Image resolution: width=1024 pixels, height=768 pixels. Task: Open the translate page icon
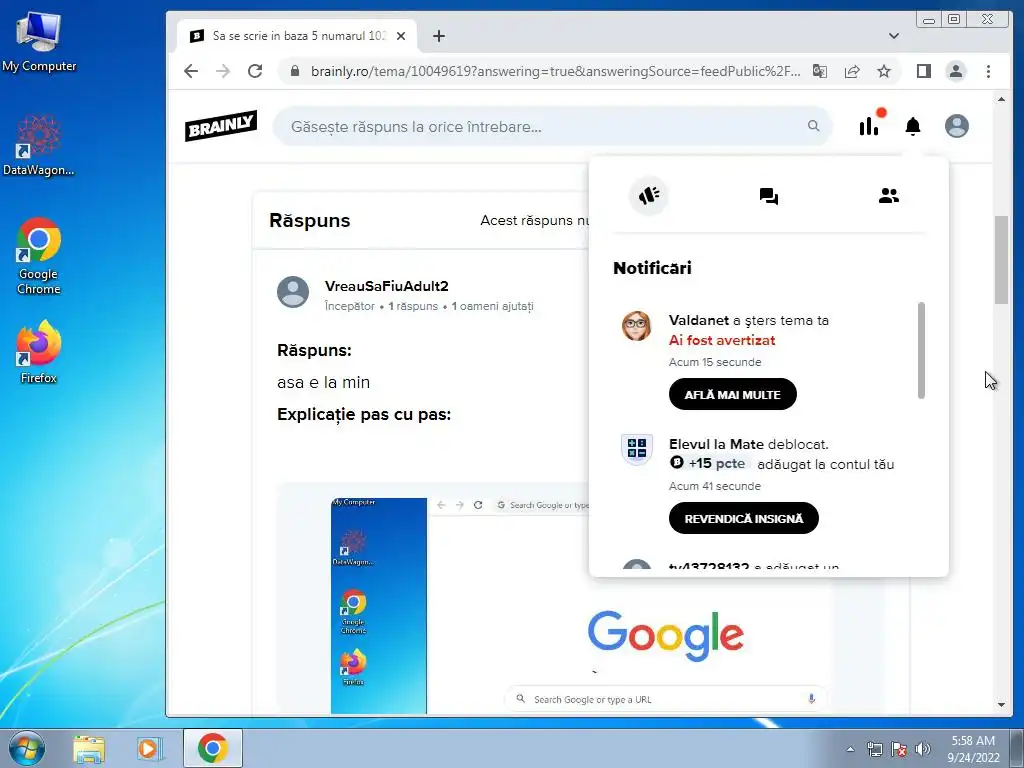pos(820,71)
